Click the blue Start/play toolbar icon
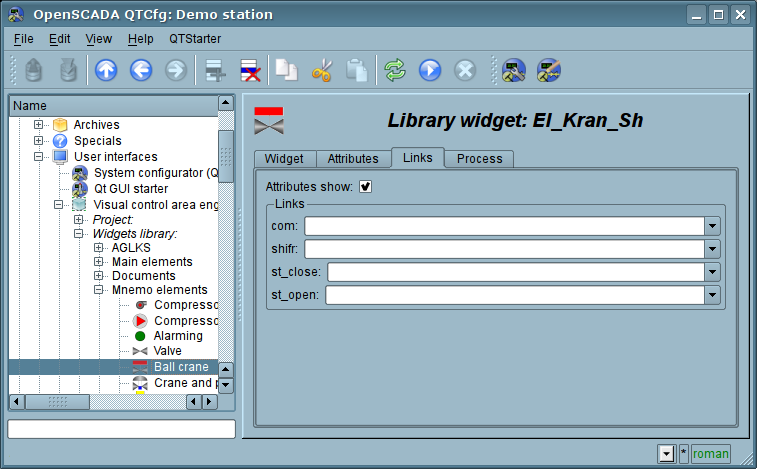This screenshot has height=469, width=757. pos(430,70)
